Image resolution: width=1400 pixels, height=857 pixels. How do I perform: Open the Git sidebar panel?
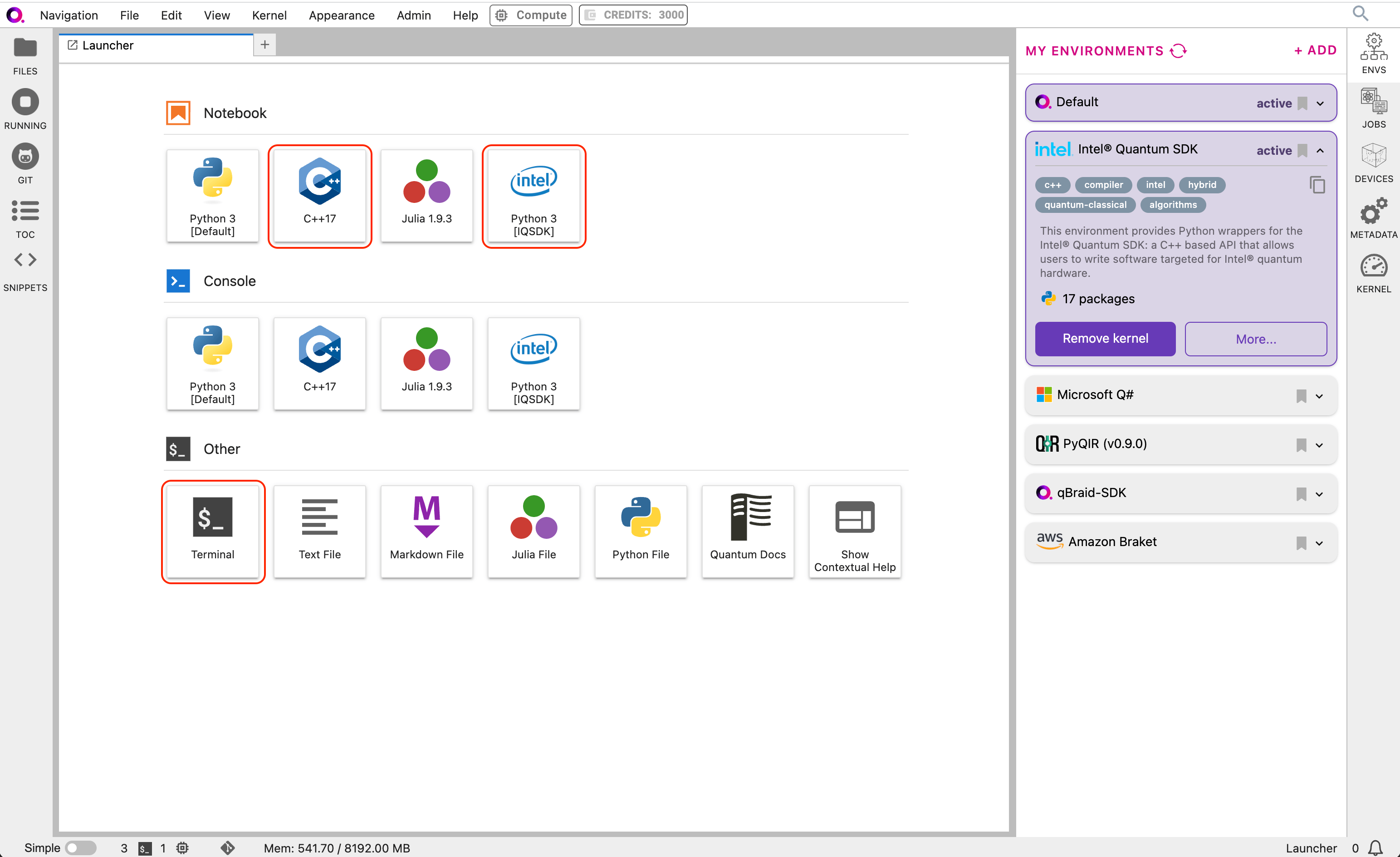point(25,164)
